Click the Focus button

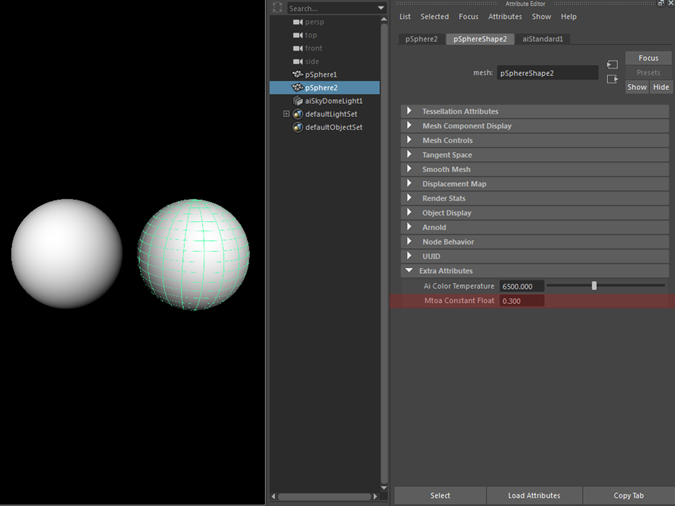(648, 58)
